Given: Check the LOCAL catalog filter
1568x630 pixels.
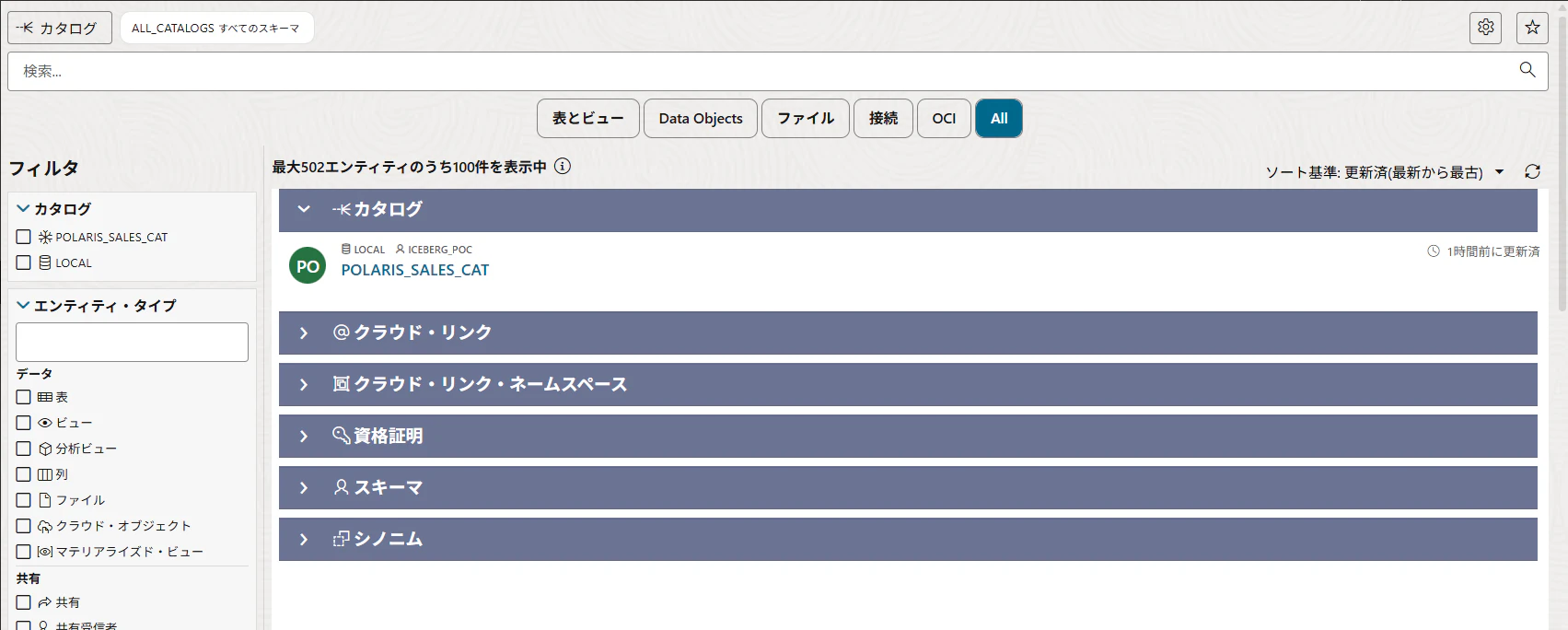Looking at the screenshot, I should tap(24, 262).
